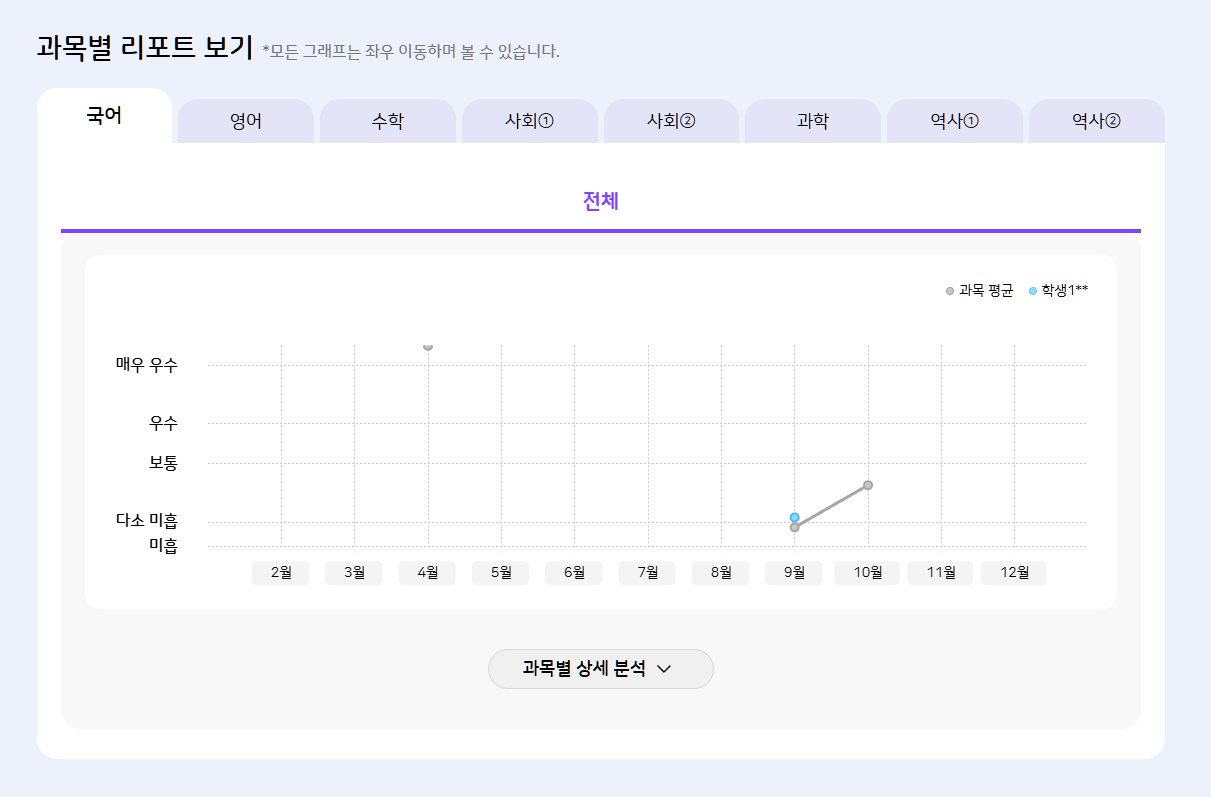Toggle the 과목 평균 legend item

click(979, 291)
